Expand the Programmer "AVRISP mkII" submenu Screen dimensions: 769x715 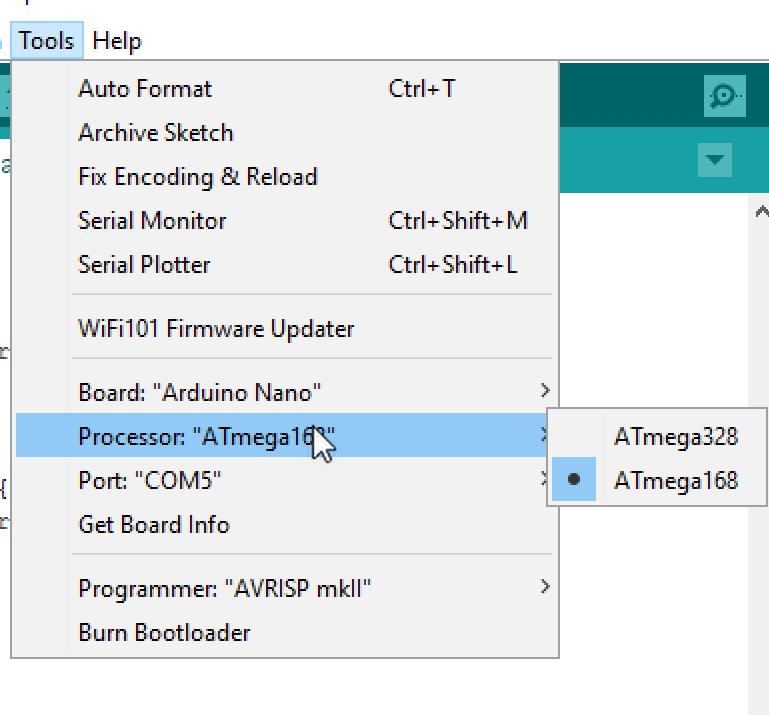(284, 588)
